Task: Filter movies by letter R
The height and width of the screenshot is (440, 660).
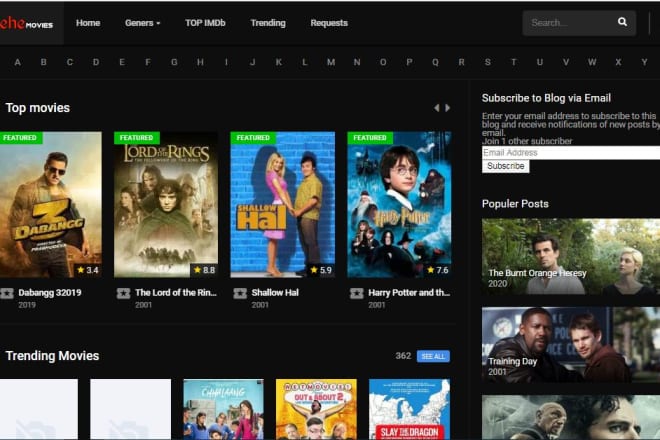Action: [x=461, y=62]
